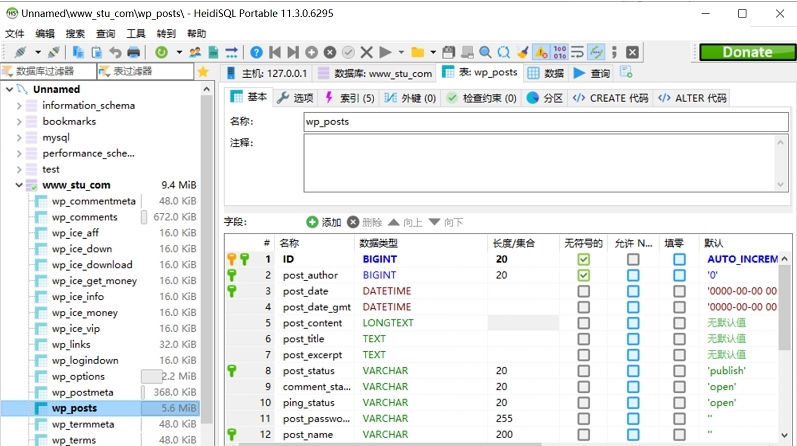The height and width of the screenshot is (446, 797).
Task: Click the Paste clipboard icon
Action: tap(97, 52)
